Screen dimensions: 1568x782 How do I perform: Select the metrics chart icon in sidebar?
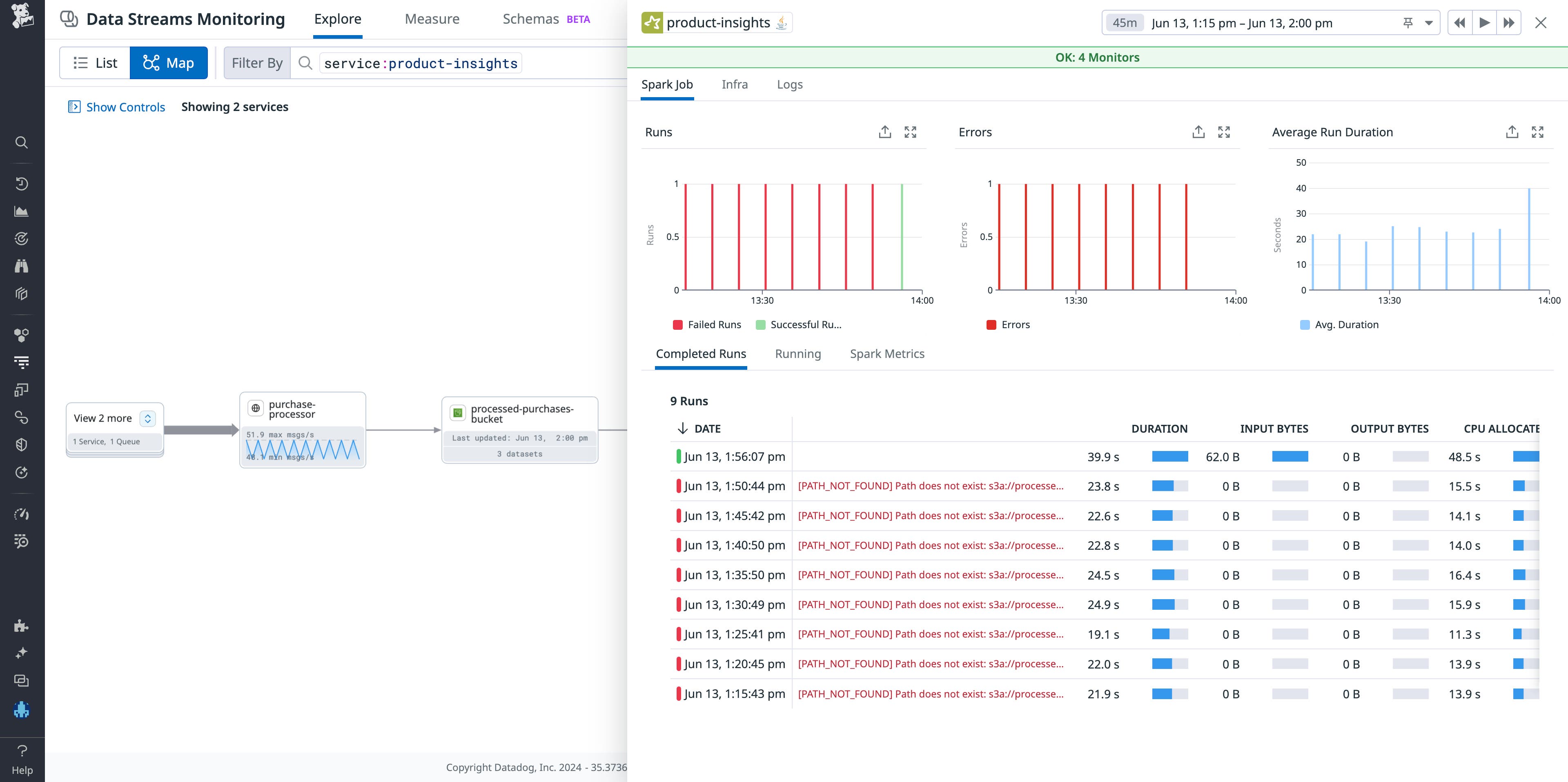pyautogui.click(x=22, y=211)
